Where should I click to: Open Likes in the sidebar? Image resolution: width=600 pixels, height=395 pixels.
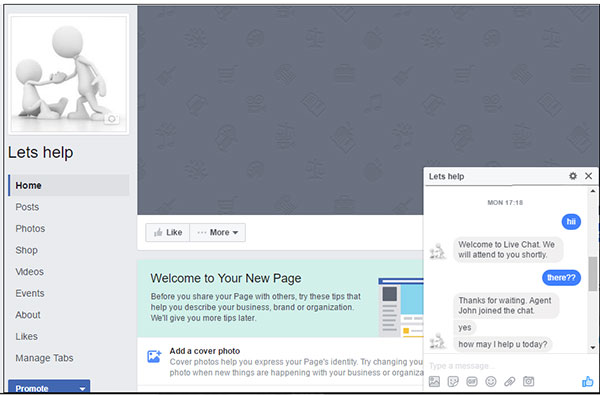tap(26, 336)
